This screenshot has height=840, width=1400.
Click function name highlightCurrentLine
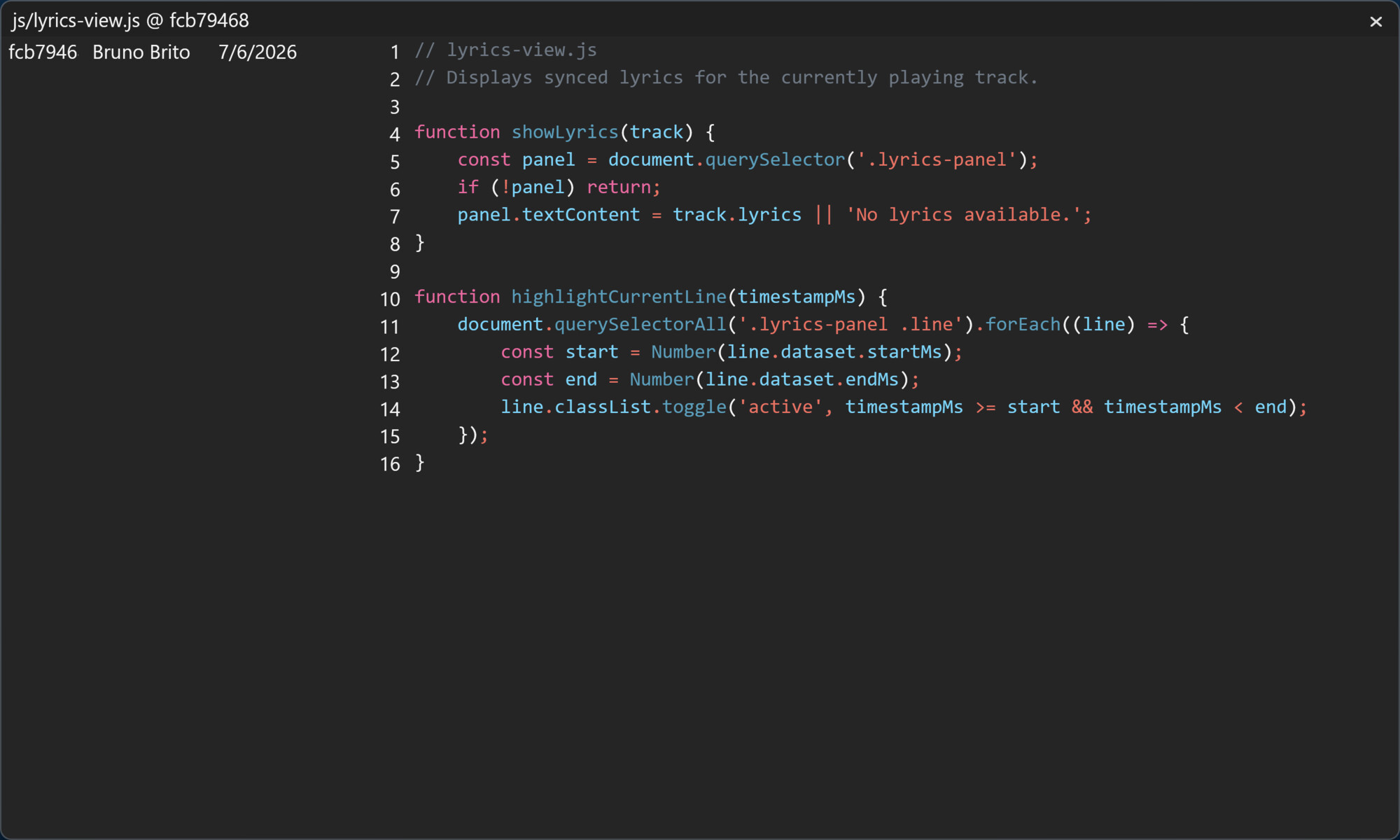pyautogui.click(x=619, y=297)
